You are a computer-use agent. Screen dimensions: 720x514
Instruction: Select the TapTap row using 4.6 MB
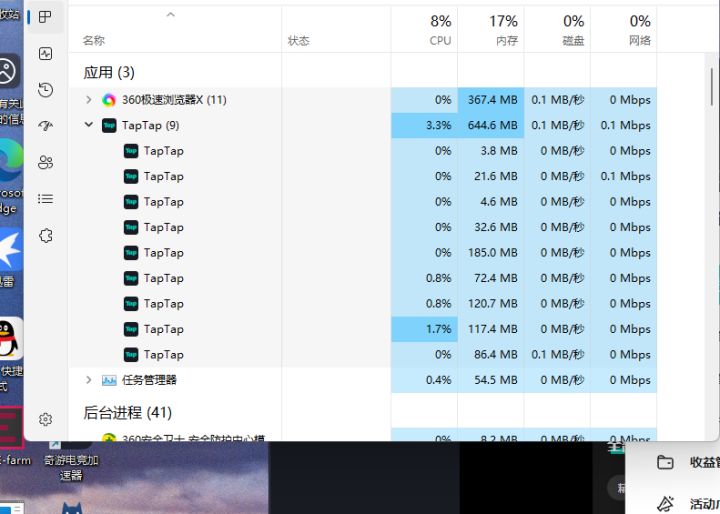[x=363, y=202]
